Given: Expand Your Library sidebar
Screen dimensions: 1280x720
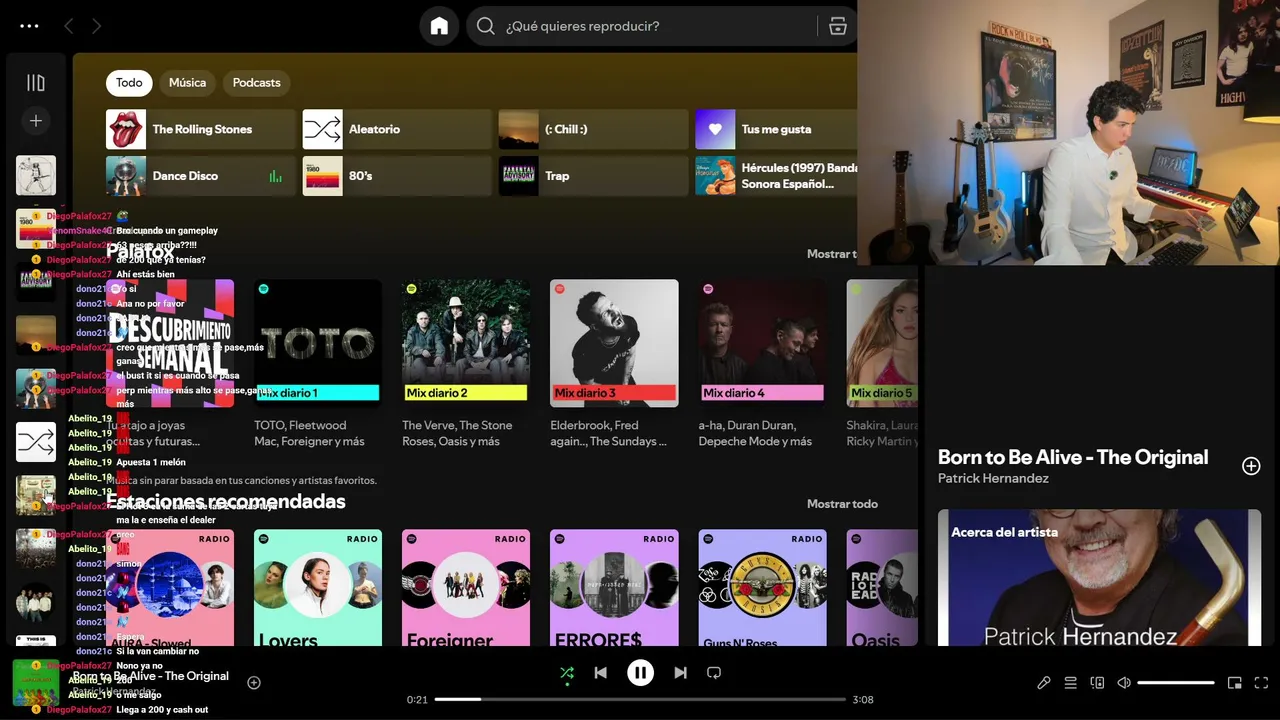Looking at the screenshot, I should [36, 83].
